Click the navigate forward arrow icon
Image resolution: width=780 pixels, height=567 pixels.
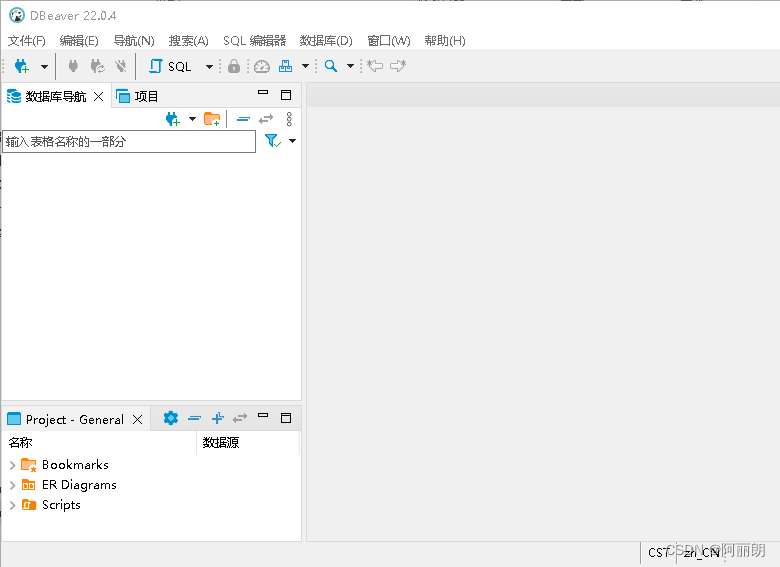click(398, 66)
